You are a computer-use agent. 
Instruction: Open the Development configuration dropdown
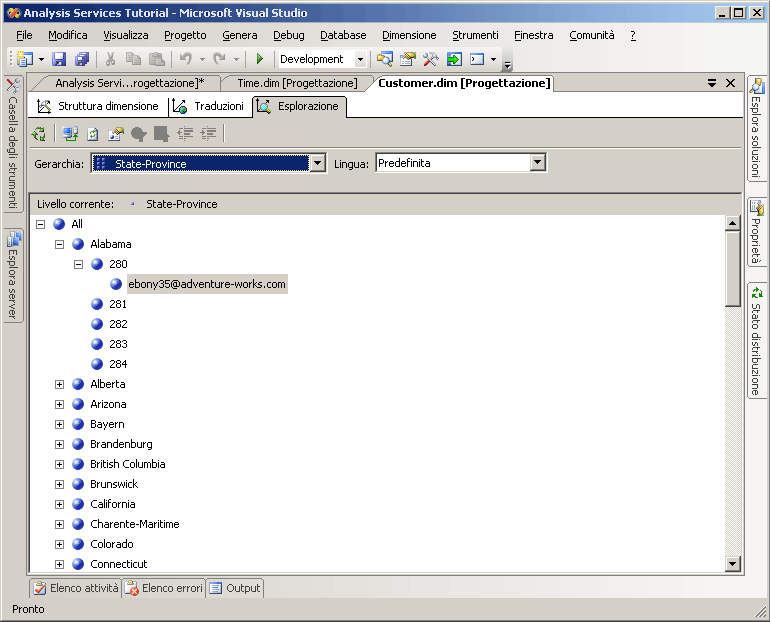pyautogui.click(x=361, y=60)
